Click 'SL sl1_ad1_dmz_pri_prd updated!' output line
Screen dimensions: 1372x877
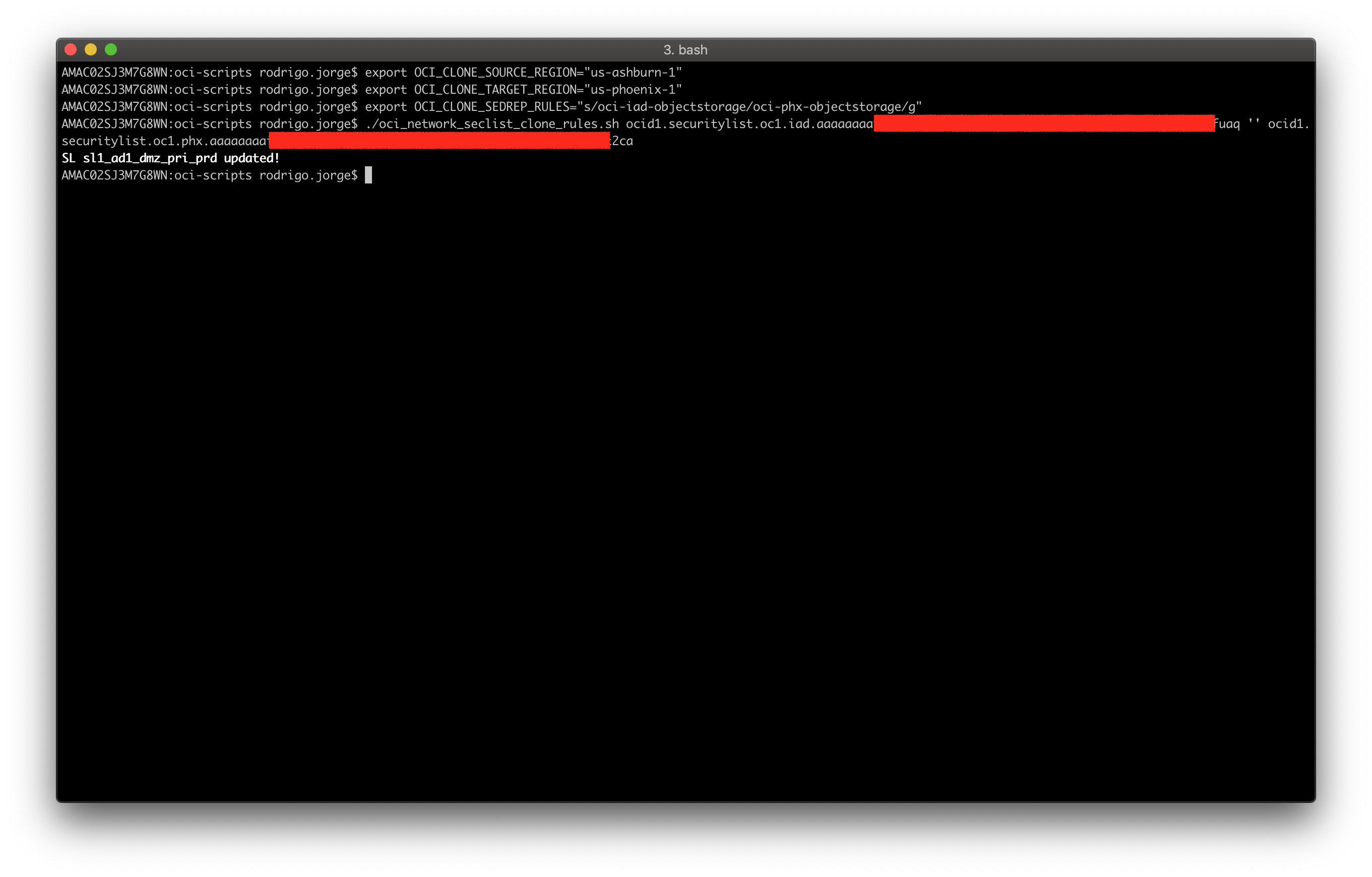point(171,158)
